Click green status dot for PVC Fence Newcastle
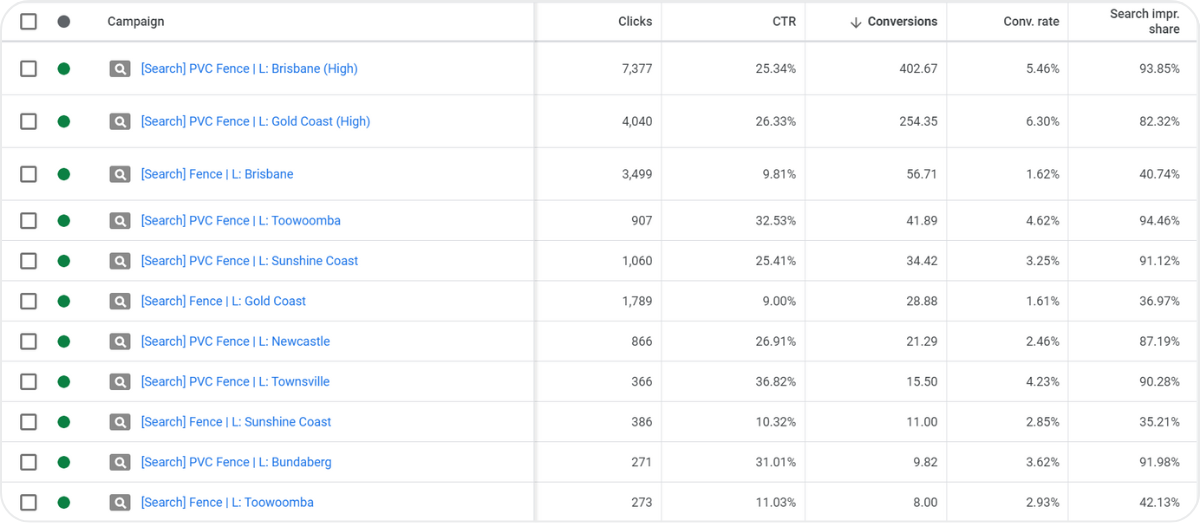The image size is (1200, 523). pos(64,341)
